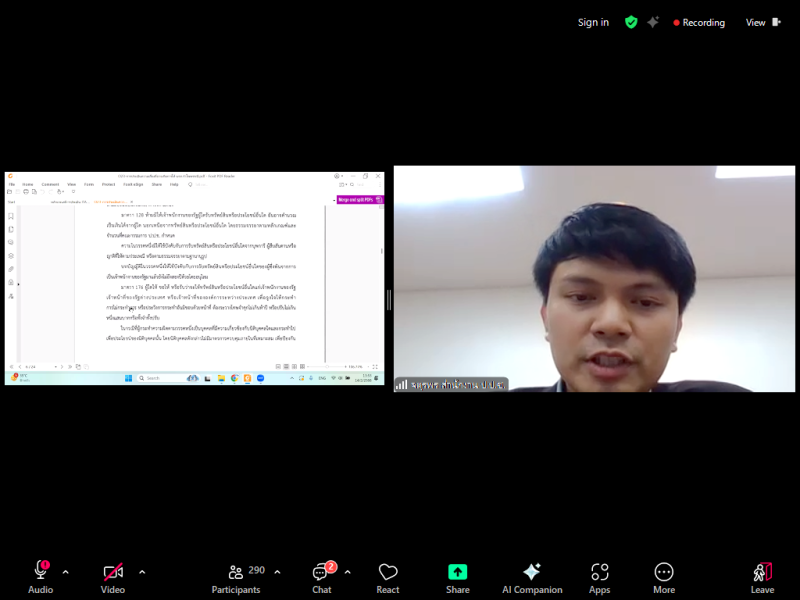Click the green encryption shield icon
Viewport: 800px width, 600px height.
point(631,22)
